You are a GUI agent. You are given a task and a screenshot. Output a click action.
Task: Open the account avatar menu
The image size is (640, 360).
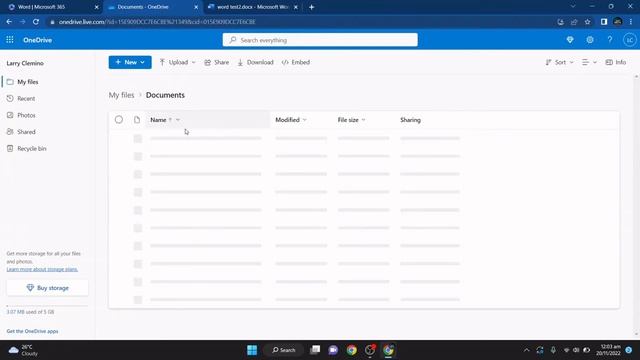coord(629,40)
